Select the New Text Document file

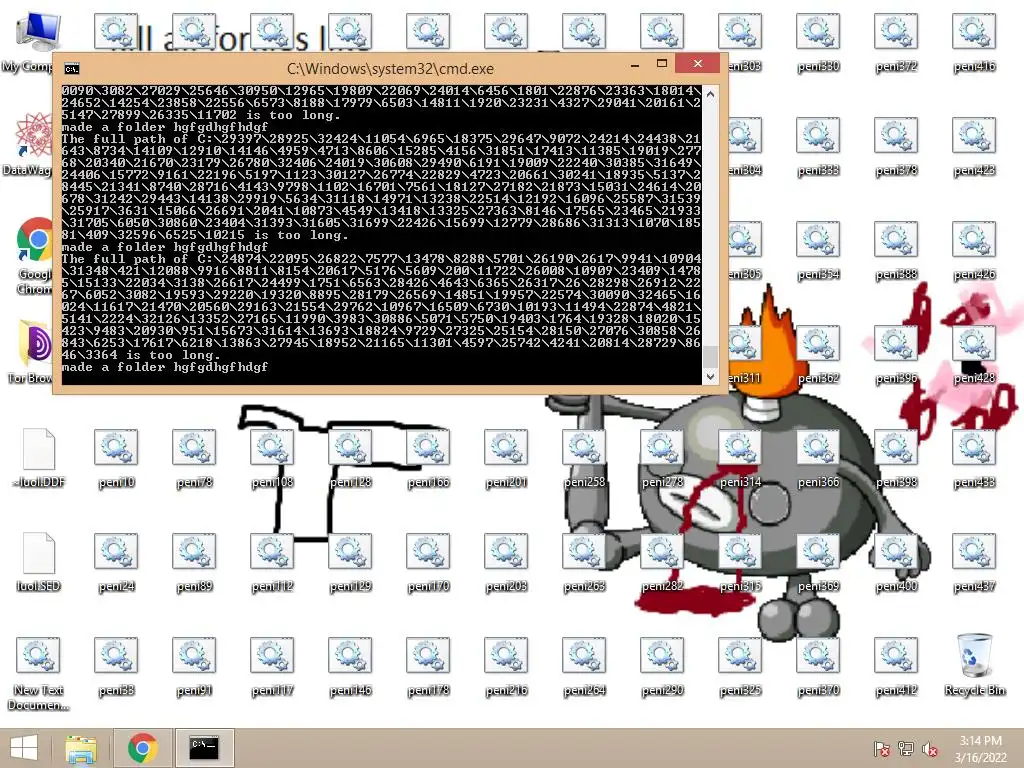click(39, 674)
